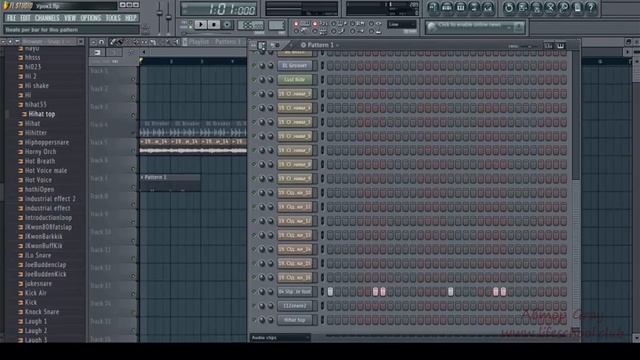Click the main pitch slider

pyautogui.click(x=169, y=17)
